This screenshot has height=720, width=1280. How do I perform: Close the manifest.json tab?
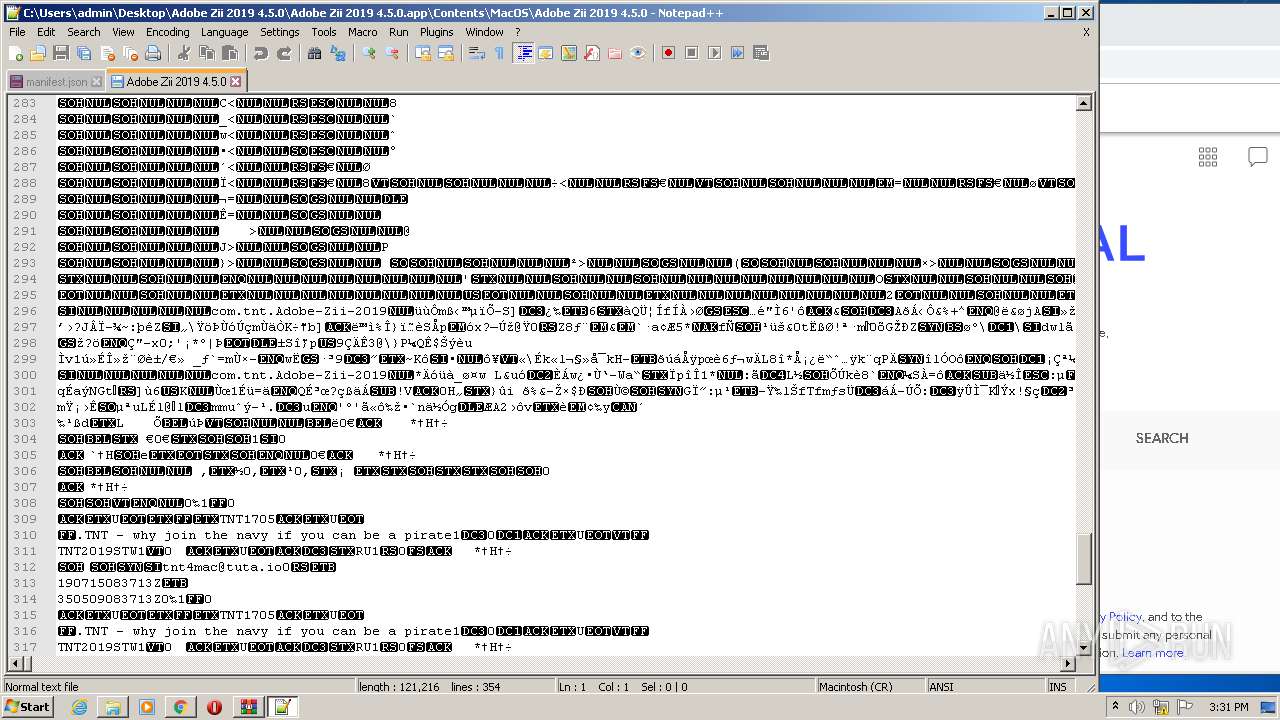coord(96,81)
